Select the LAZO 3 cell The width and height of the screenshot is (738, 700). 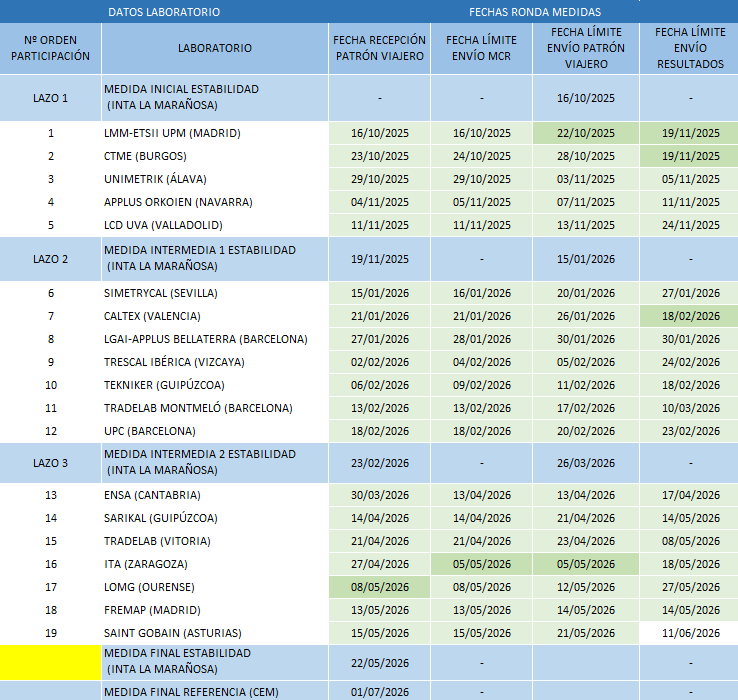[x=50, y=463]
